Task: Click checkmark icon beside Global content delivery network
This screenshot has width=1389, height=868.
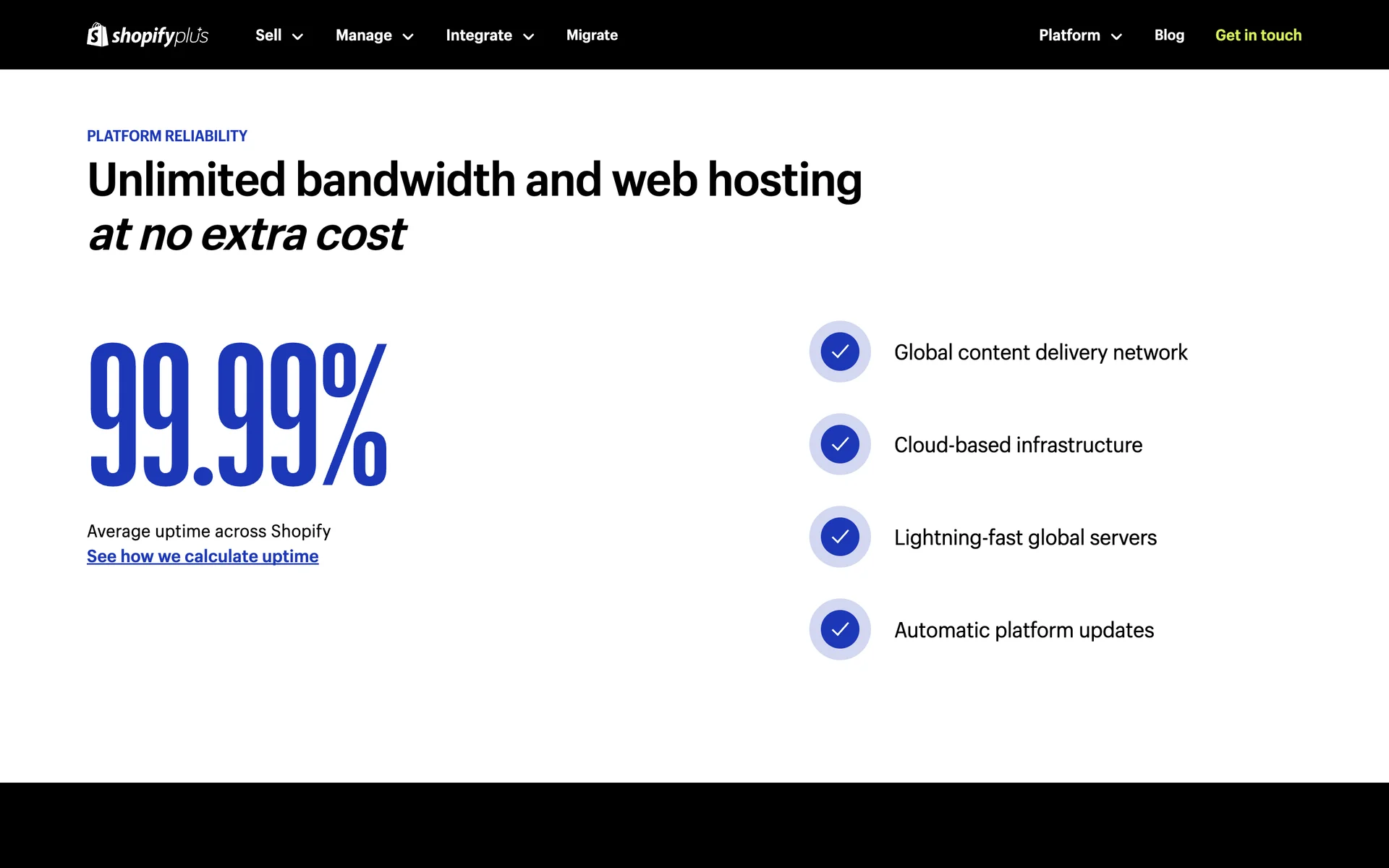Action: pos(839,352)
